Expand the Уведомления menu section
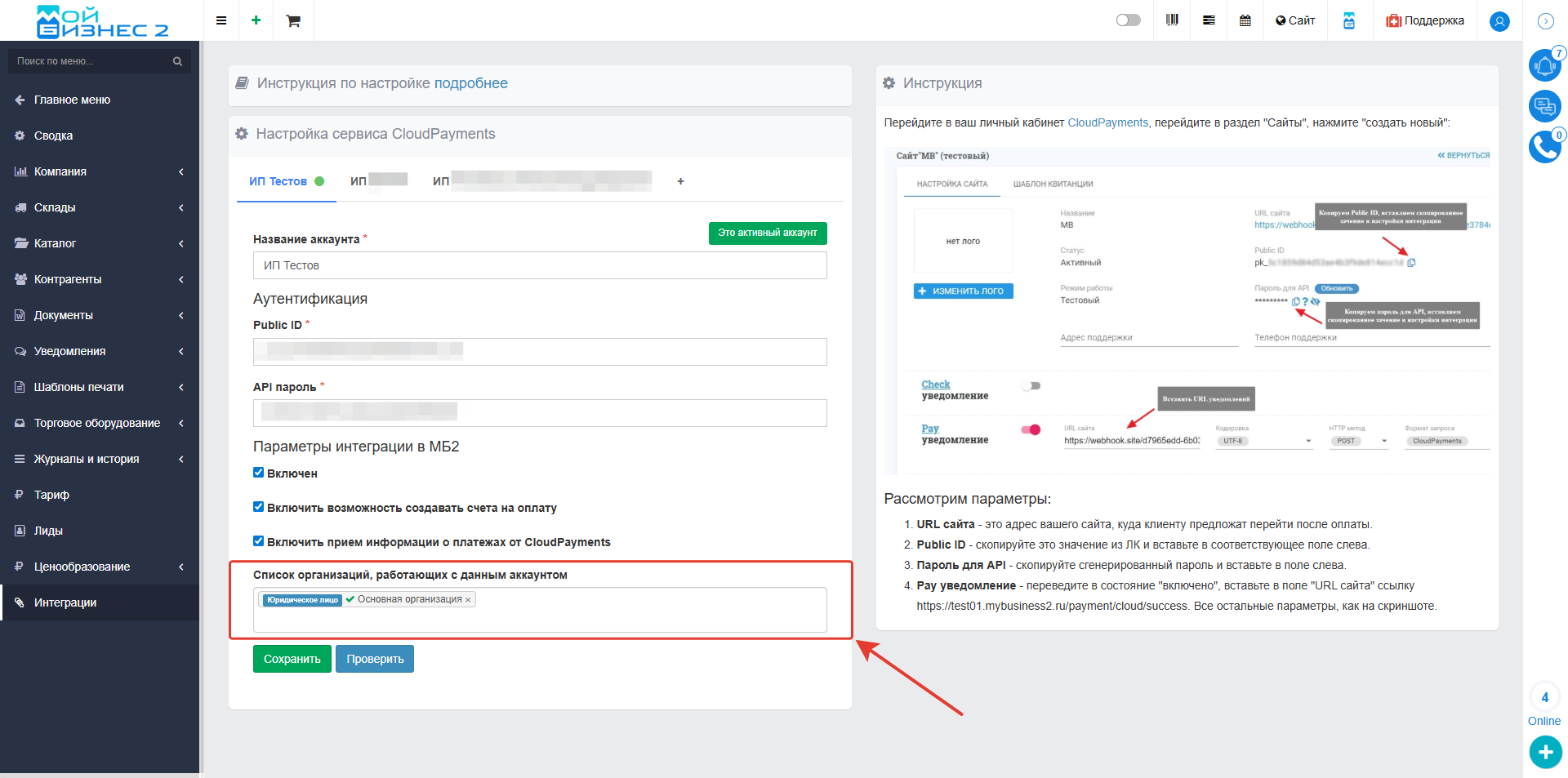Viewport: 1568px width, 778px height. (x=100, y=351)
